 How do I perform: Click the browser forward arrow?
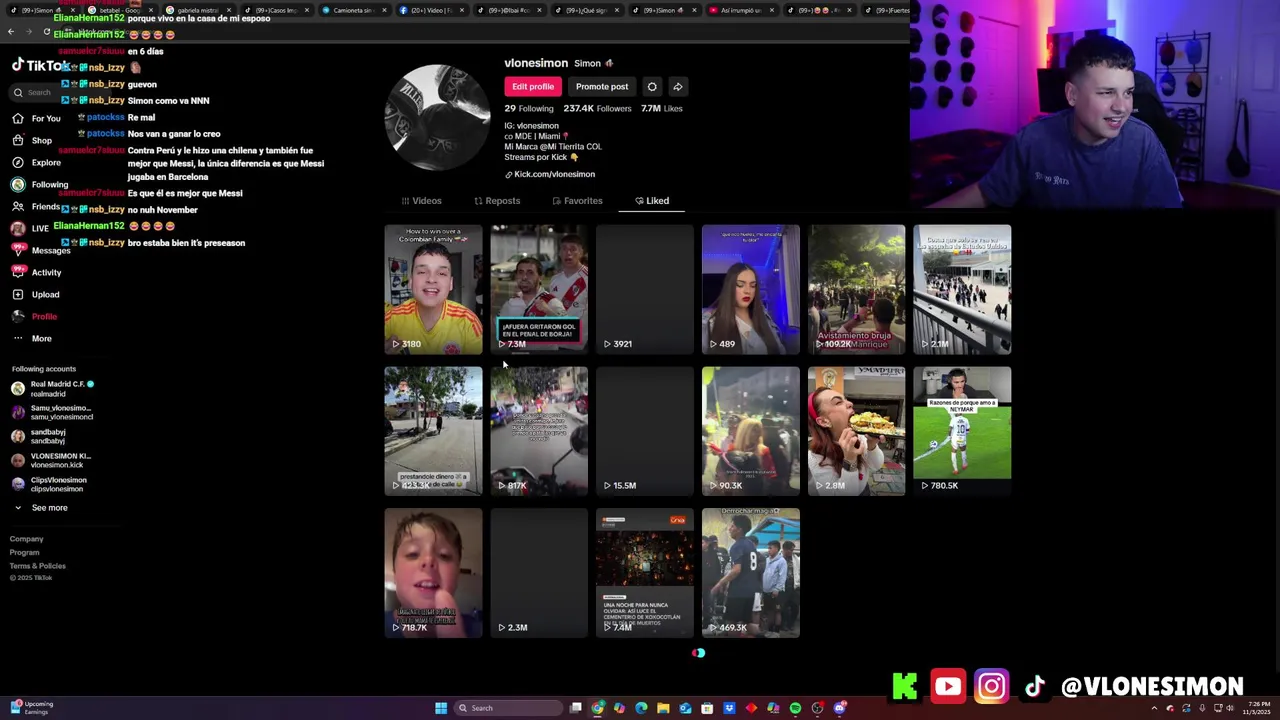(x=29, y=32)
